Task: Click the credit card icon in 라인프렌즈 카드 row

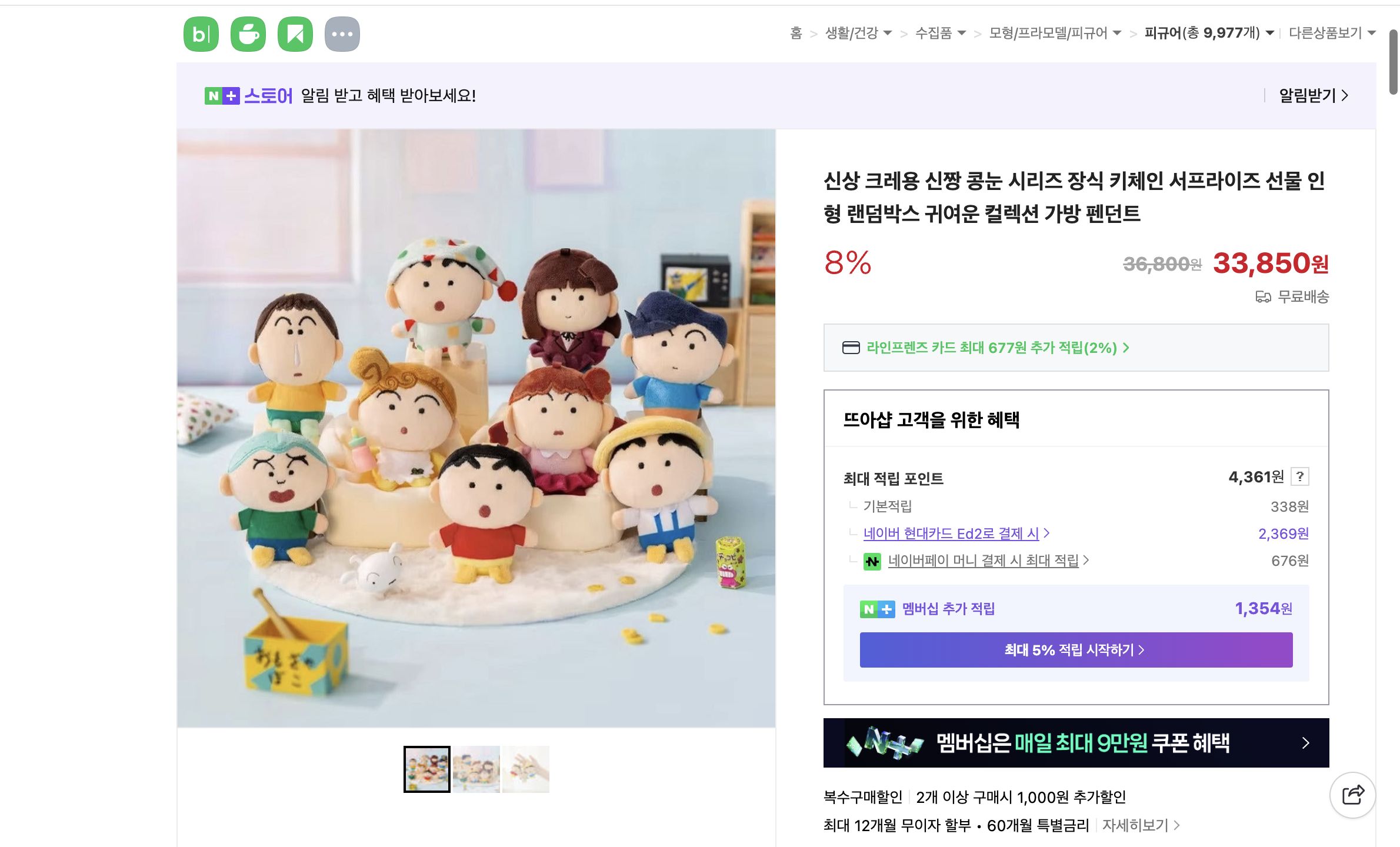Action: tap(852, 348)
